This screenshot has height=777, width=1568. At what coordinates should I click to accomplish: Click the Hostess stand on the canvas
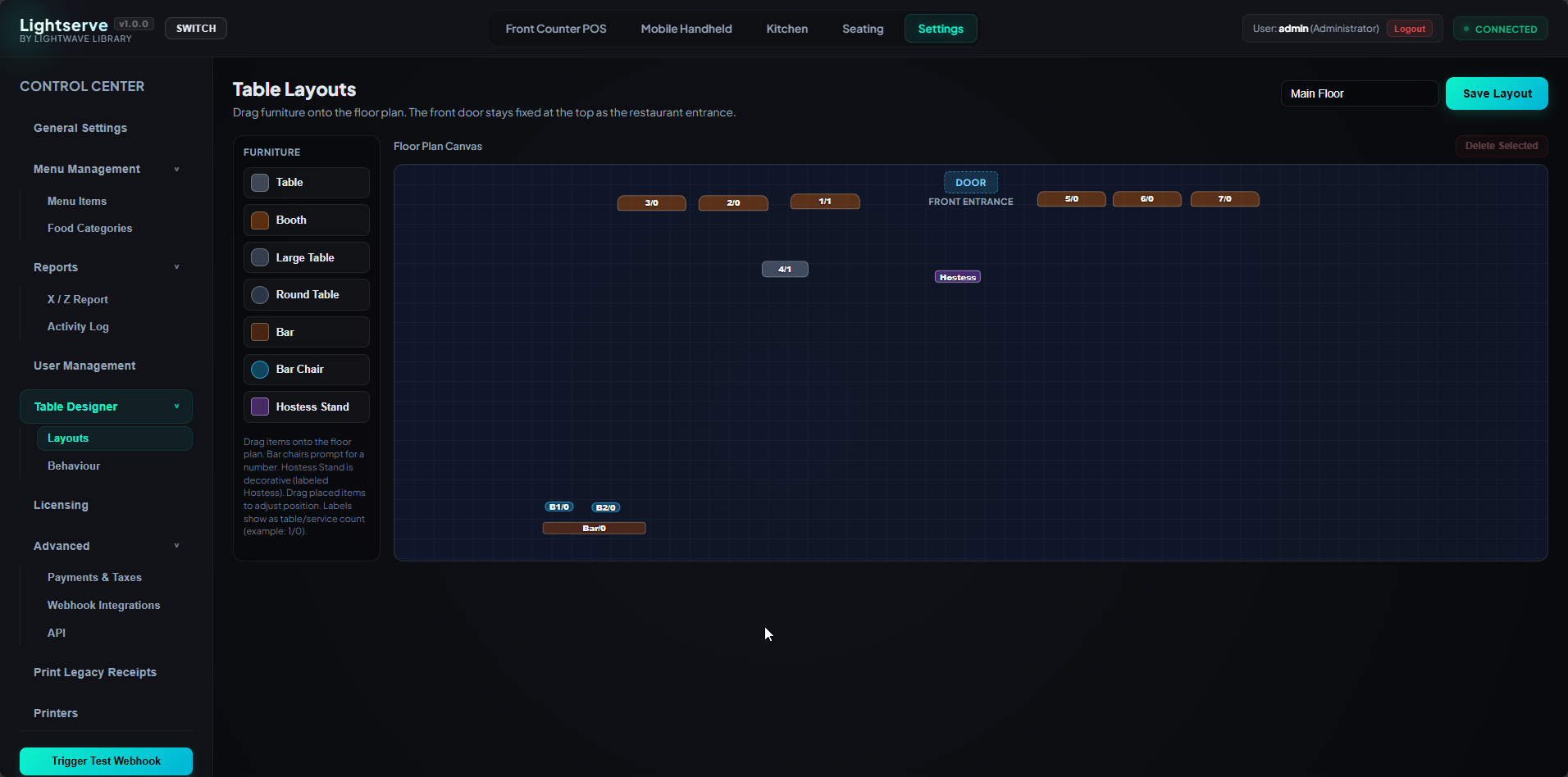958,277
